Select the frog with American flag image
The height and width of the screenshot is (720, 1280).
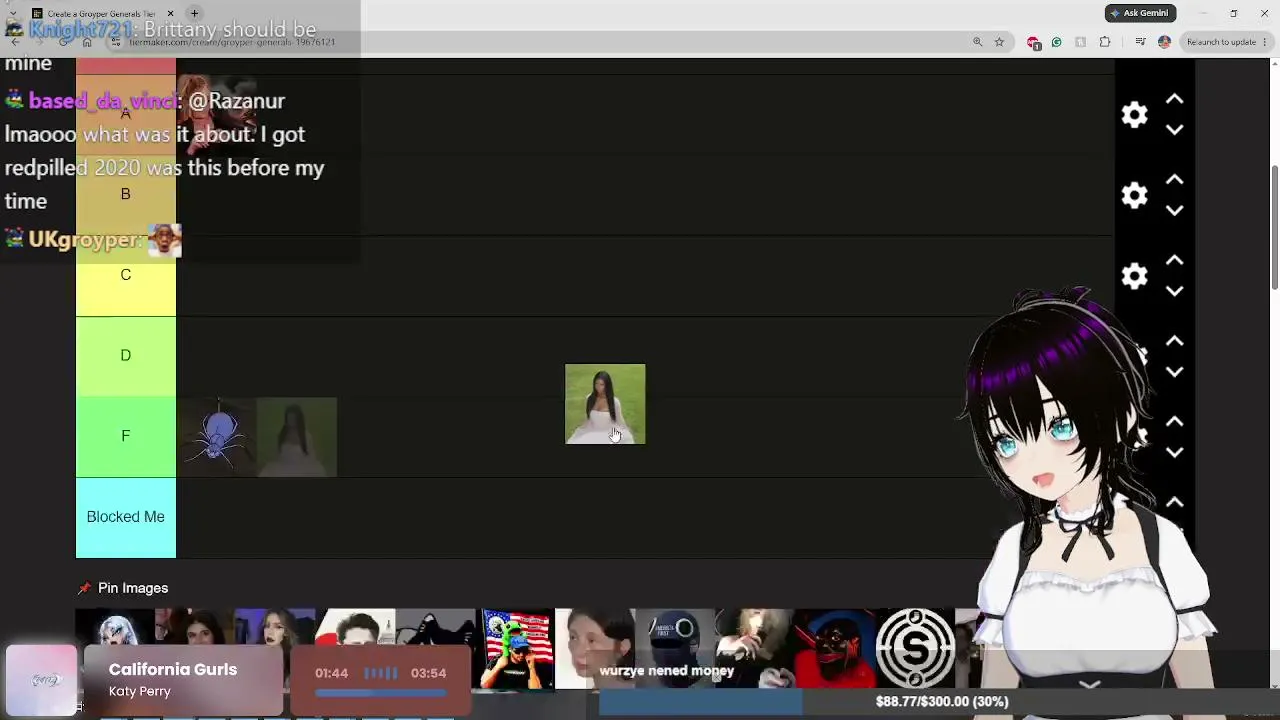coord(517,648)
